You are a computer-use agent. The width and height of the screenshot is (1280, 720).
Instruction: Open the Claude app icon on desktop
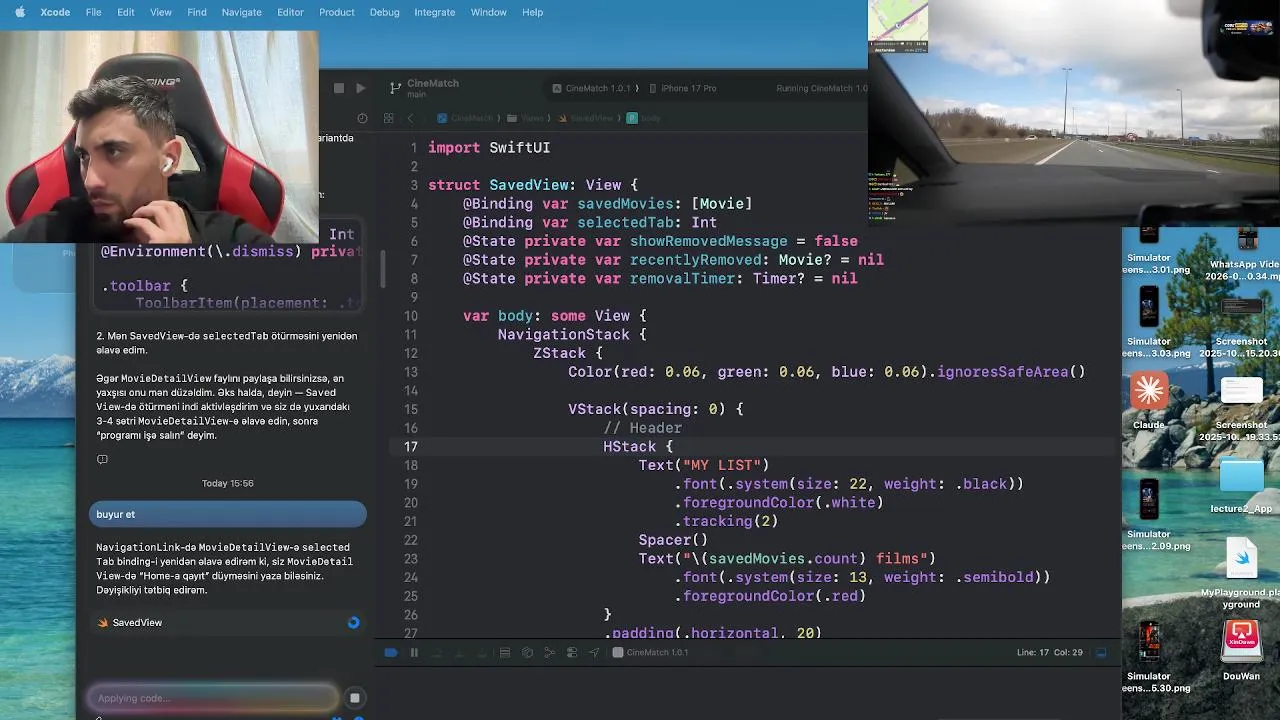(1149, 391)
